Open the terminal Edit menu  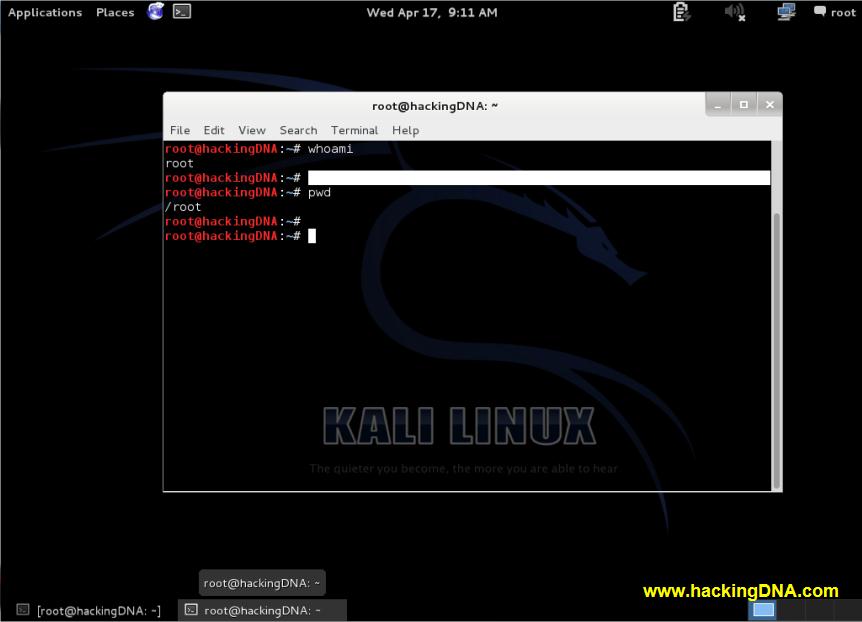pyautogui.click(x=214, y=130)
